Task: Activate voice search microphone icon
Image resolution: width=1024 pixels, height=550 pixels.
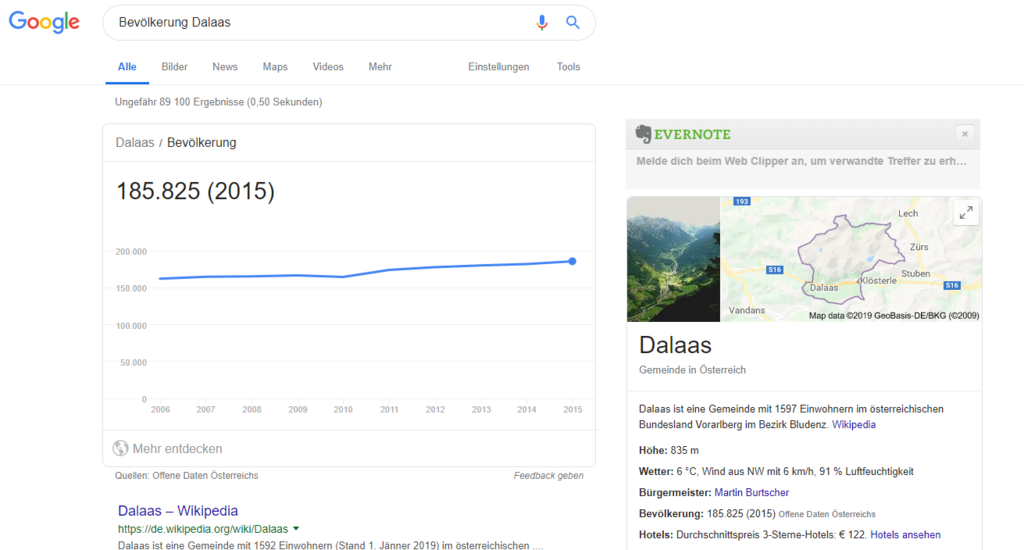Action: (542, 22)
